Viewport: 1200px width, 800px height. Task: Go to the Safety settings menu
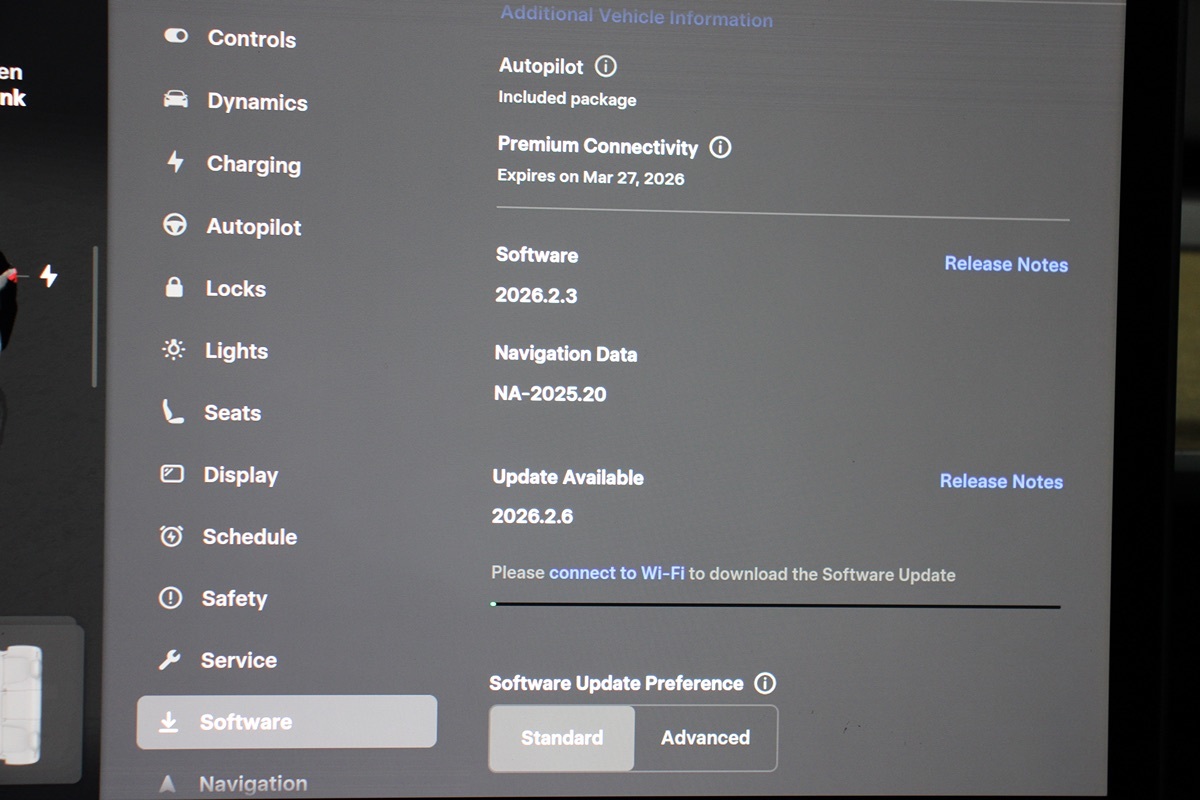(x=234, y=599)
